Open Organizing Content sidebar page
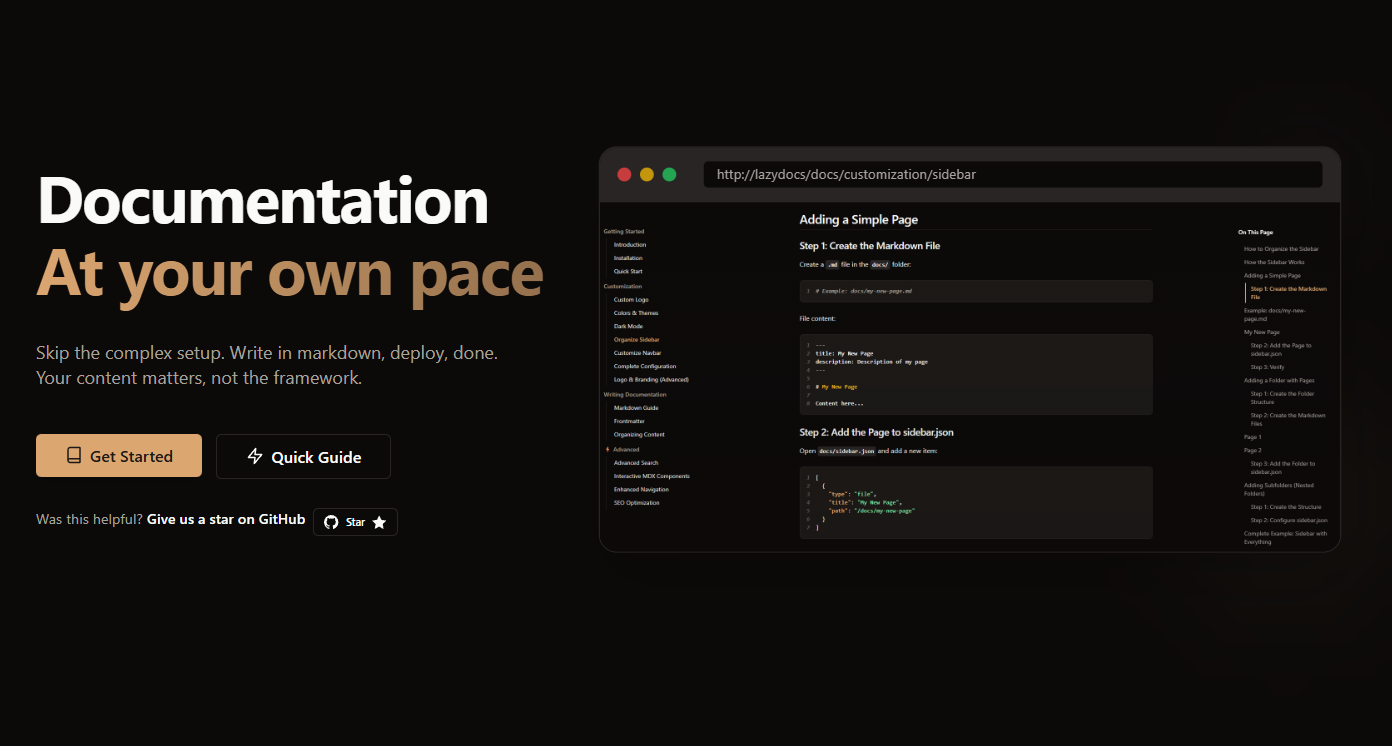The height and width of the screenshot is (746, 1392). 639,434
